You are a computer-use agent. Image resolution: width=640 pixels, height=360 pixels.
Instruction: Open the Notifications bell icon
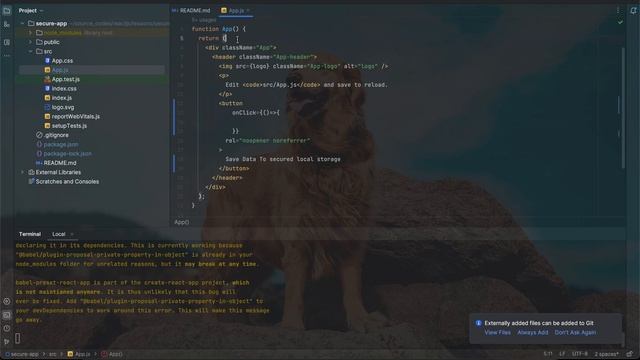click(x=633, y=11)
